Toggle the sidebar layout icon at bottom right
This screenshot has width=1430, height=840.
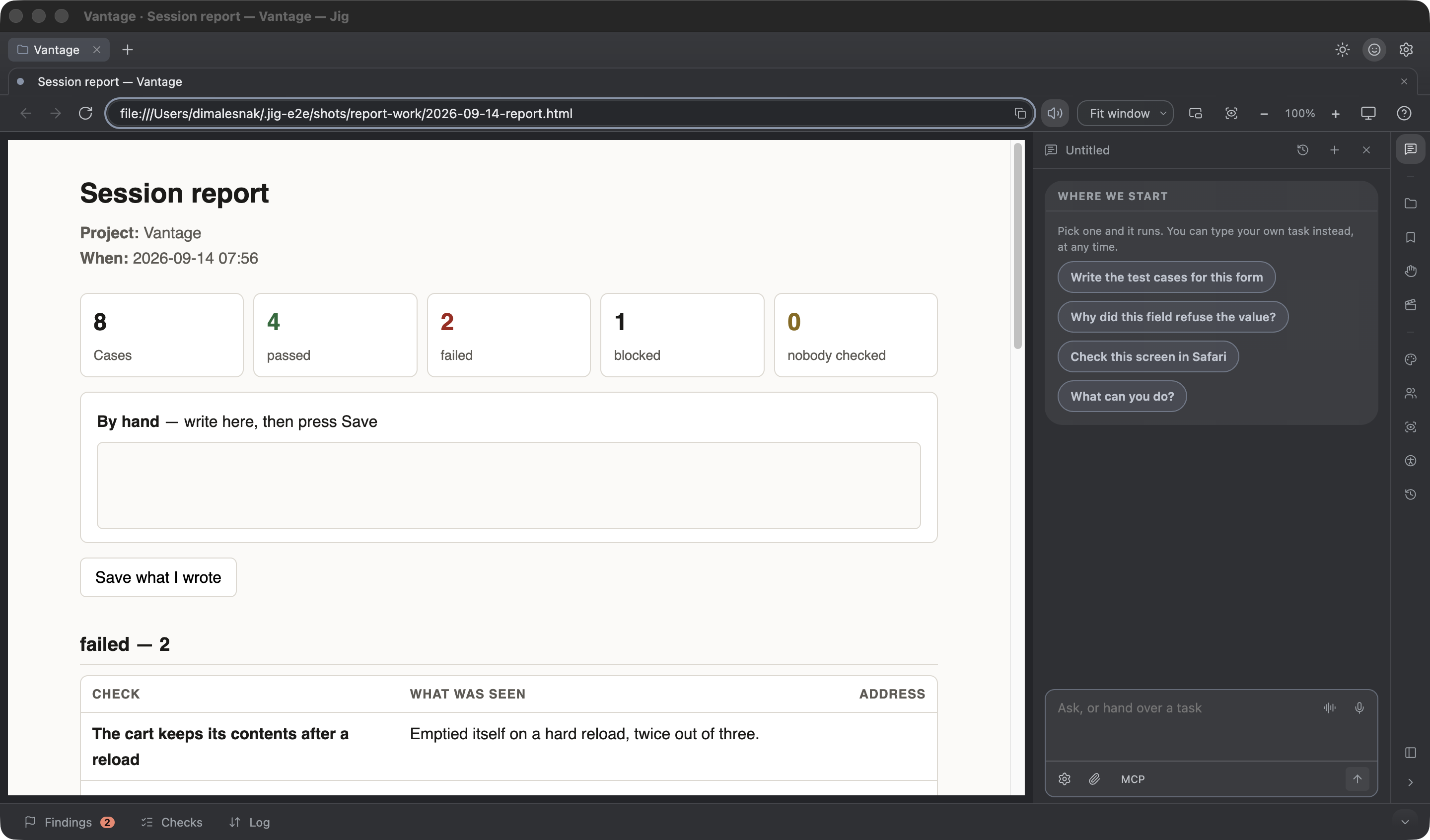tap(1410, 753)
